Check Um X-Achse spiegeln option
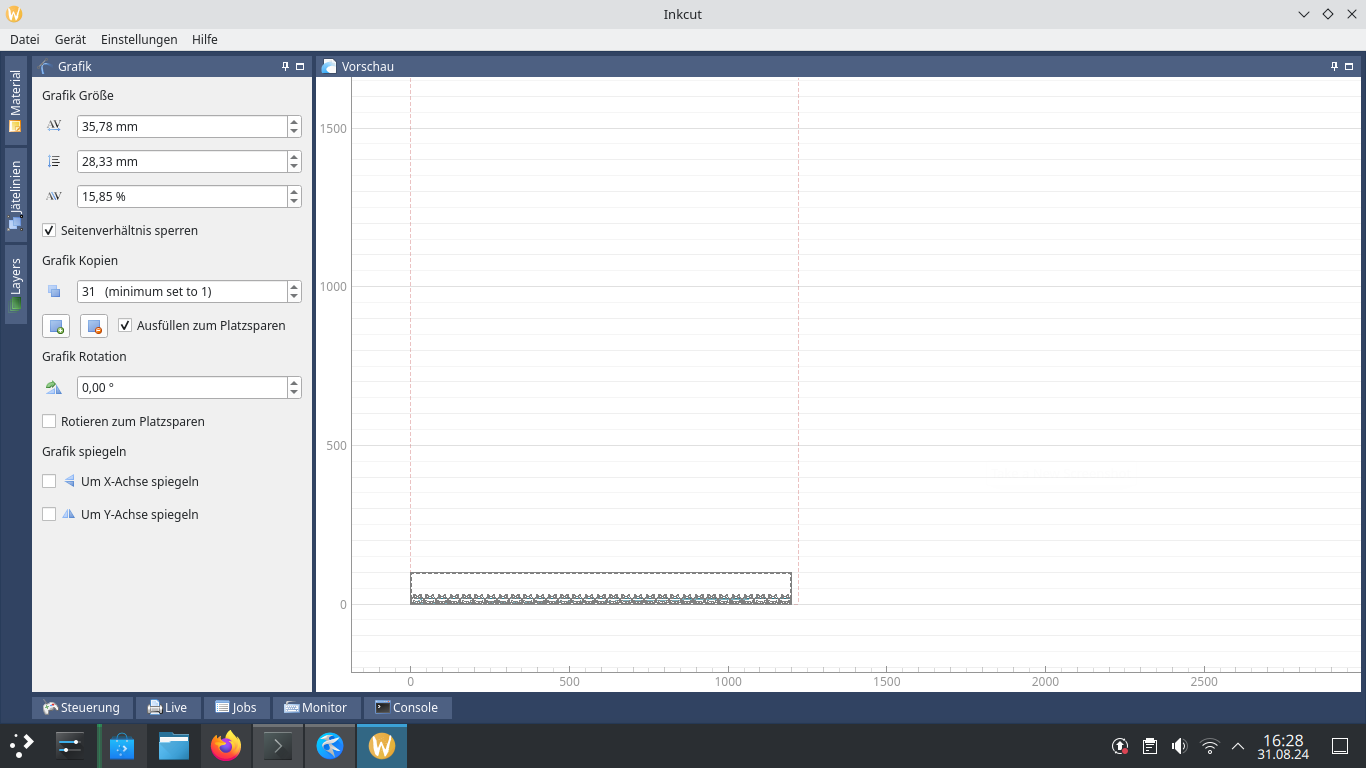Screen dimensions: 1366x768 pos(49,482)
